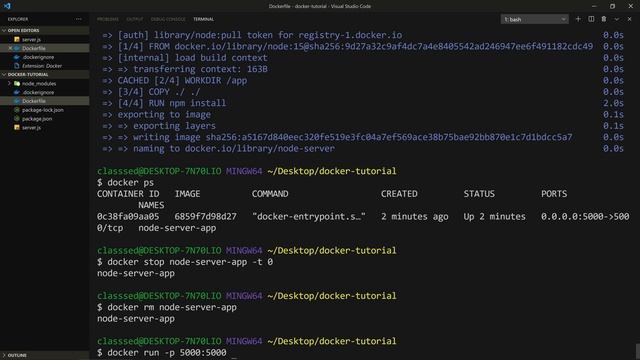The image size is (640, 360).
Task: Click the VS Code logo icon
Action: tap(7, 6)
